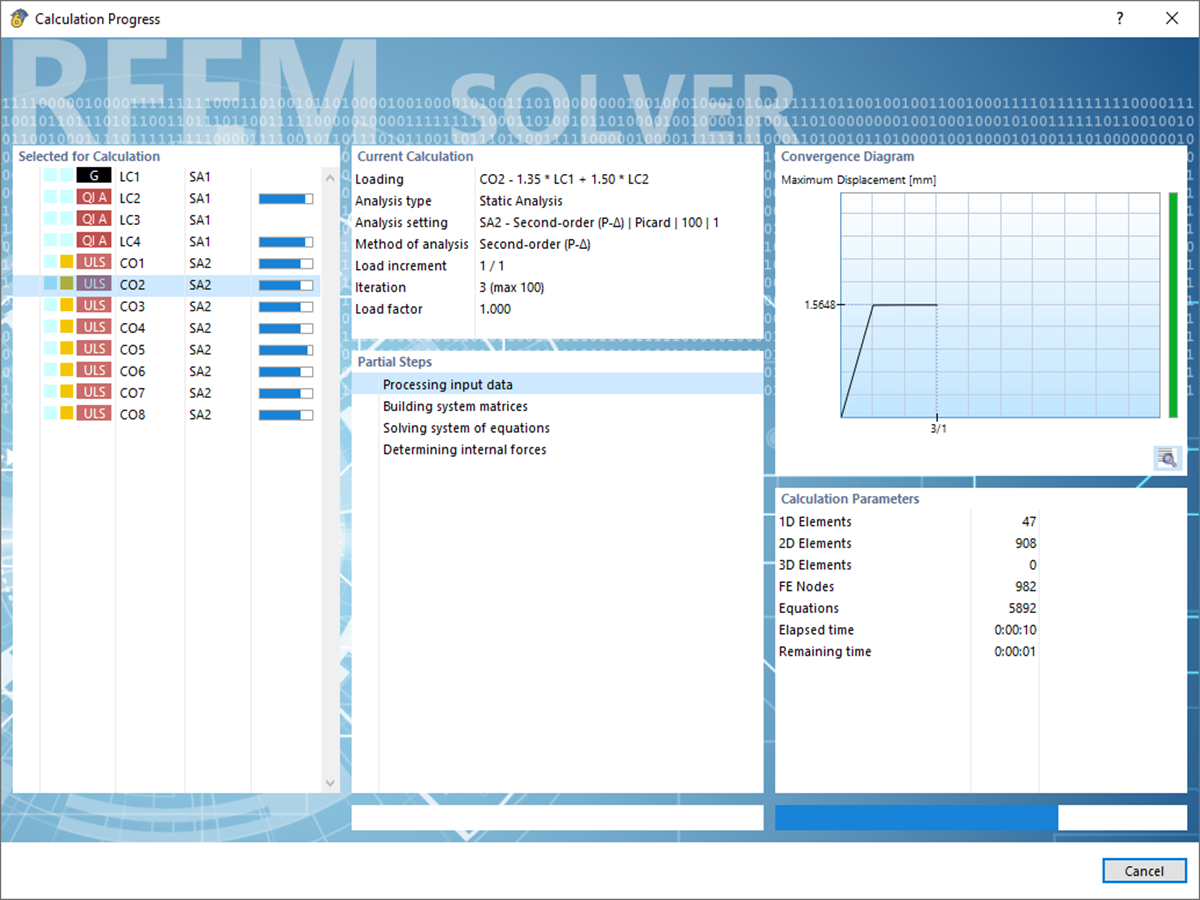
Task: Click the yellow color square for CO8
Action: pyautogui.click(x=66, y=414)
